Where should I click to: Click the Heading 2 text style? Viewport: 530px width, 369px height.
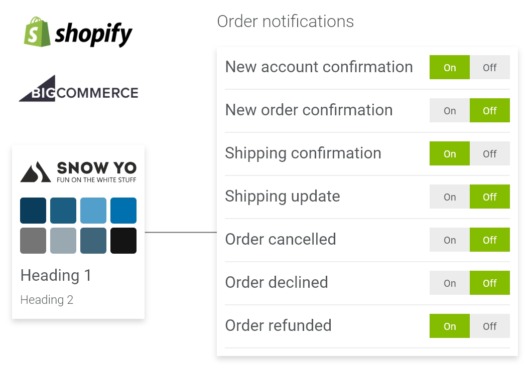pyautogui.click(x=47, y=300)
